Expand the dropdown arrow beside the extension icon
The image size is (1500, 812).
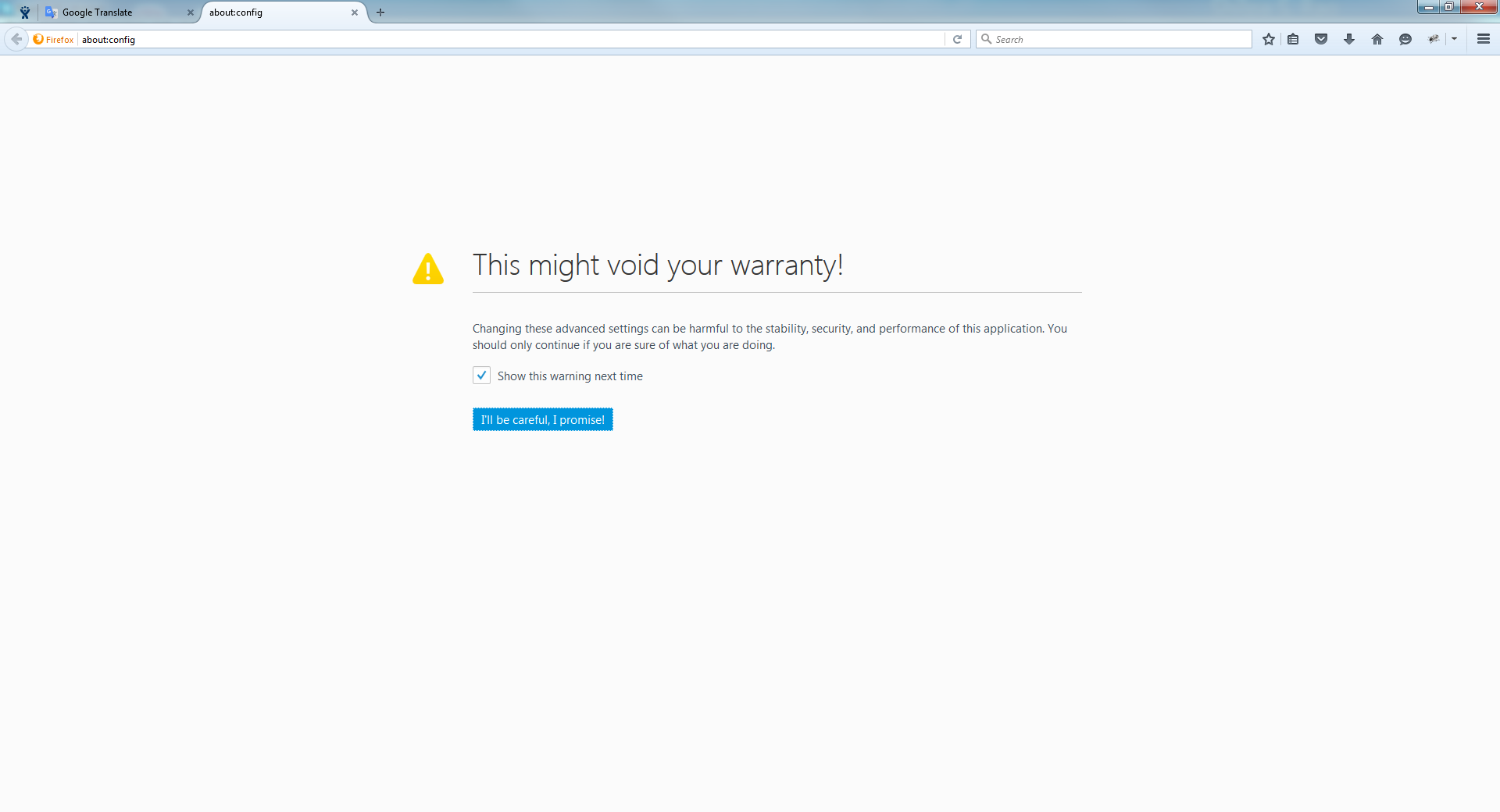(1454, 39)
